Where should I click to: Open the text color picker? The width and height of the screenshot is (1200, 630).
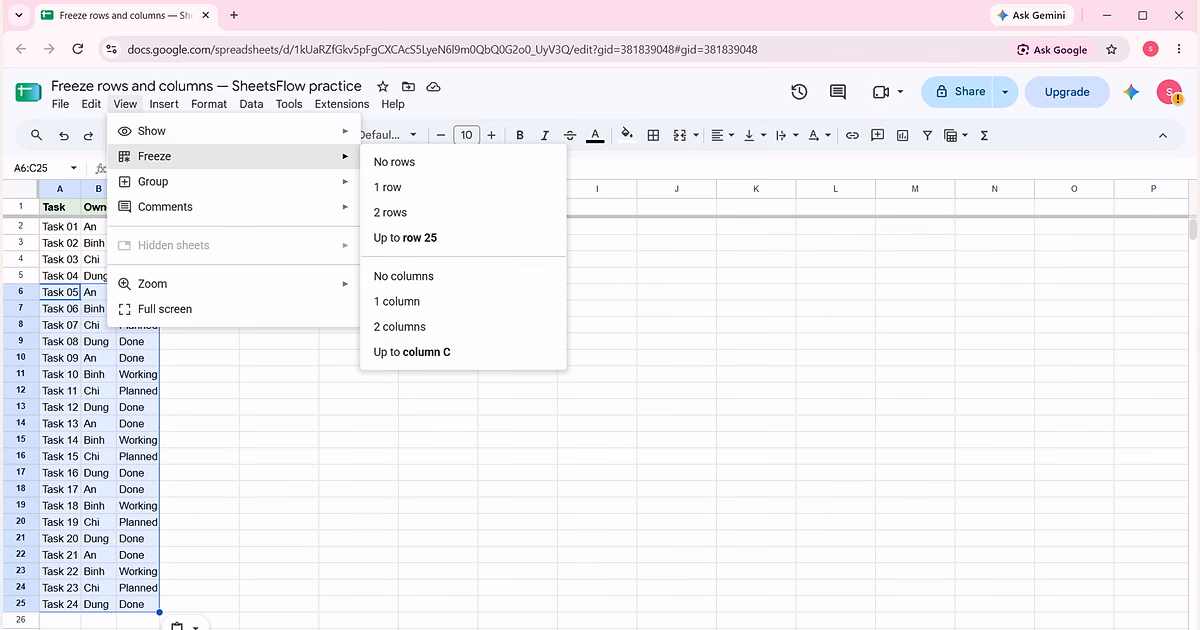point(595,135)
